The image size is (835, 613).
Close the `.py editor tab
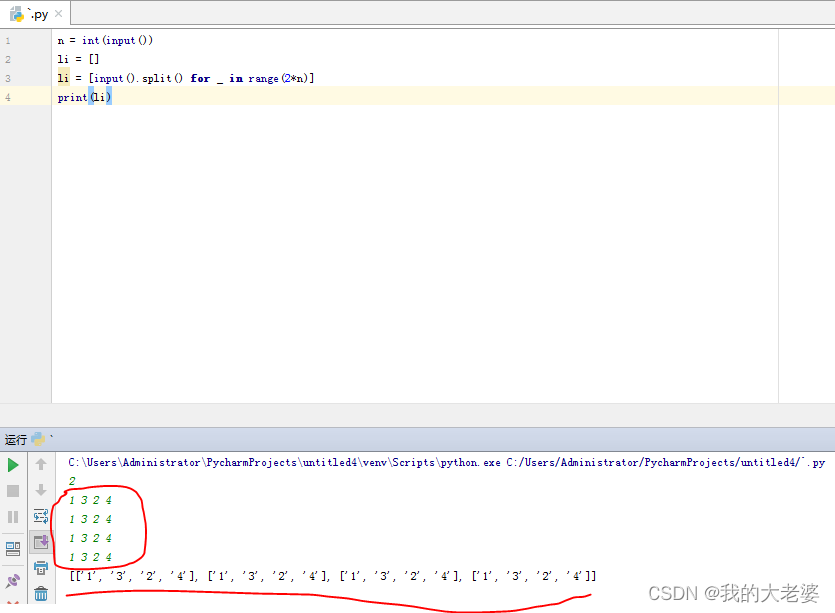tap(59, 14)
